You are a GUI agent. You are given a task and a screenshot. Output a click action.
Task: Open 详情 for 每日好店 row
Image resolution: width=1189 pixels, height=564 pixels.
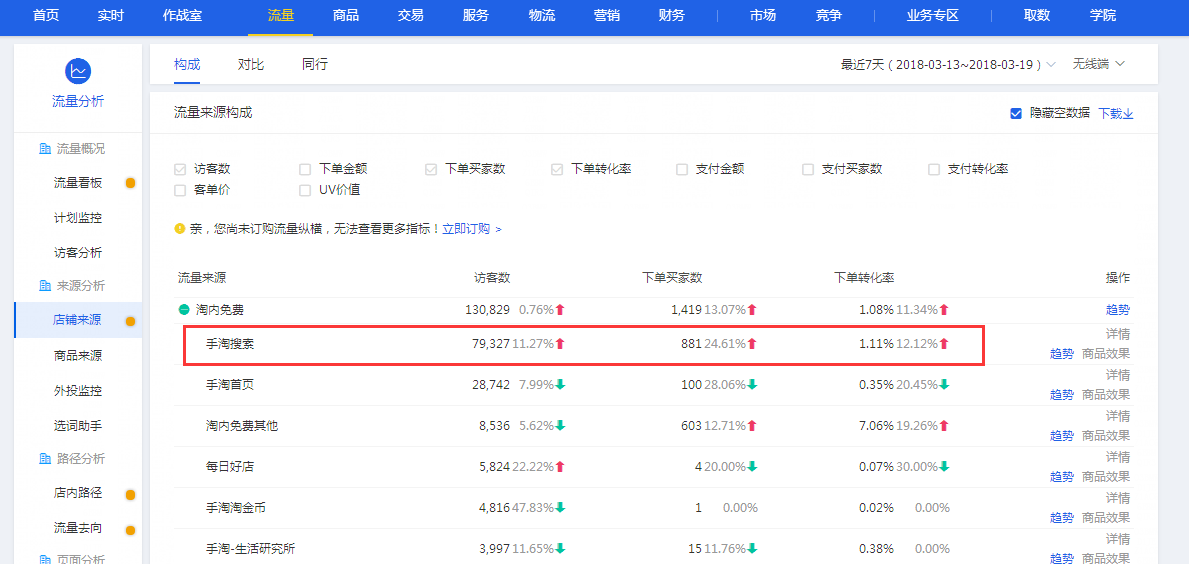pos(1118,456)
